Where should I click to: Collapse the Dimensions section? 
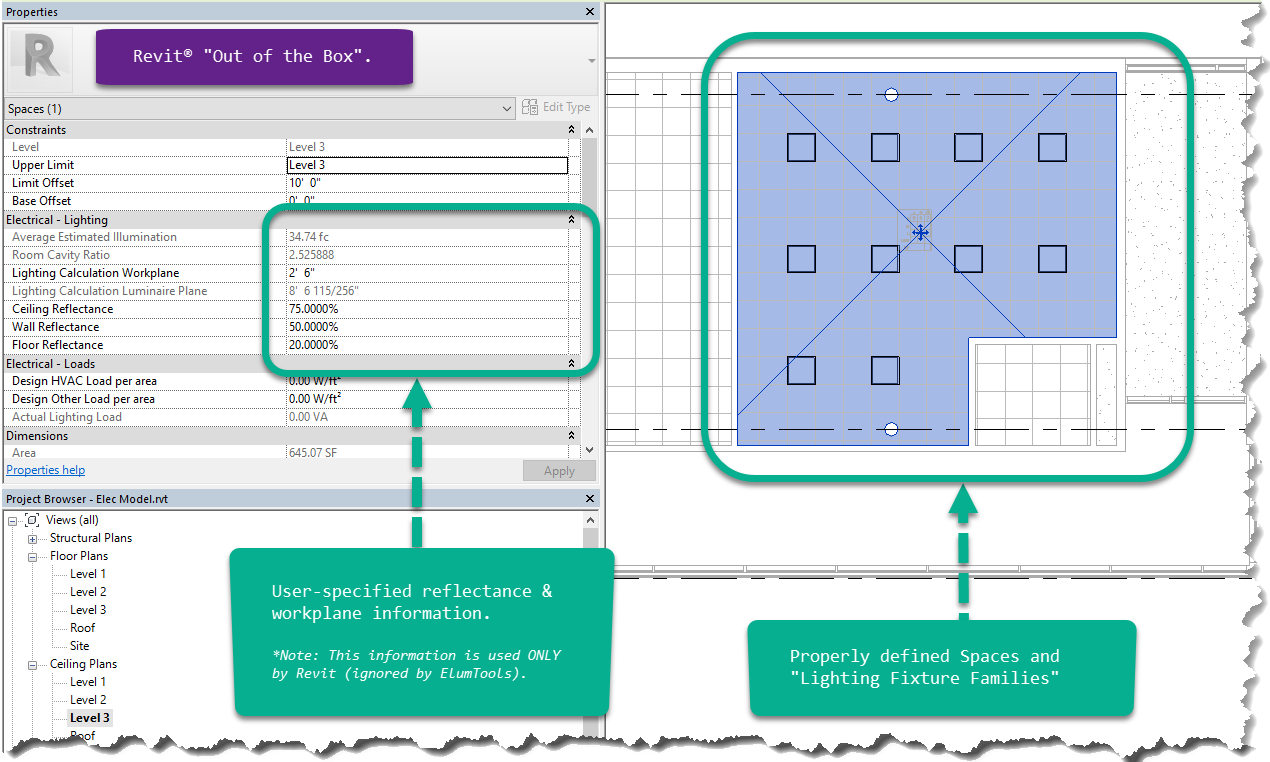click(x=571, y=436)
